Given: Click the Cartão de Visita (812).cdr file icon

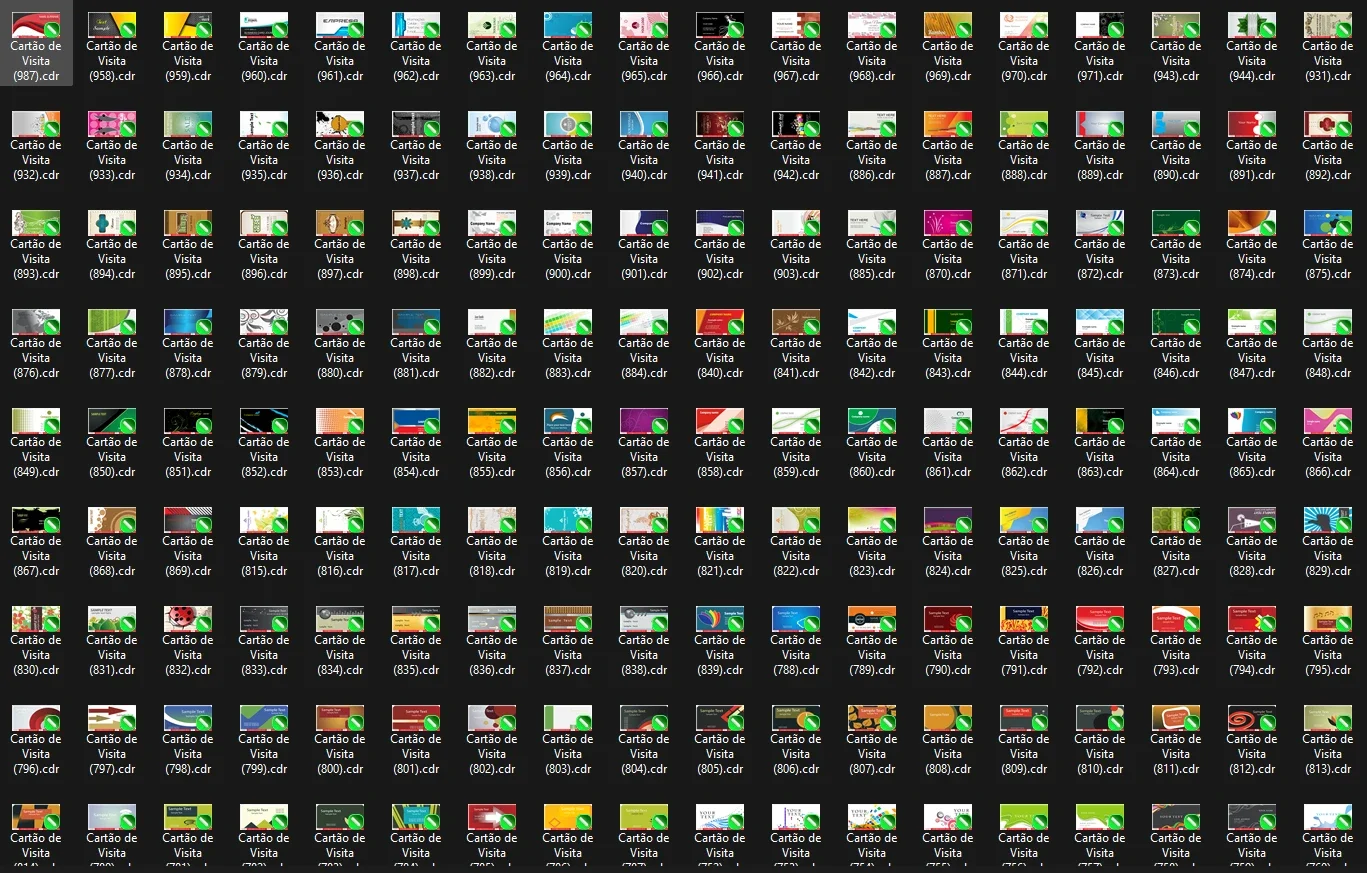Looking at the screenshot, I should 1252,718.
